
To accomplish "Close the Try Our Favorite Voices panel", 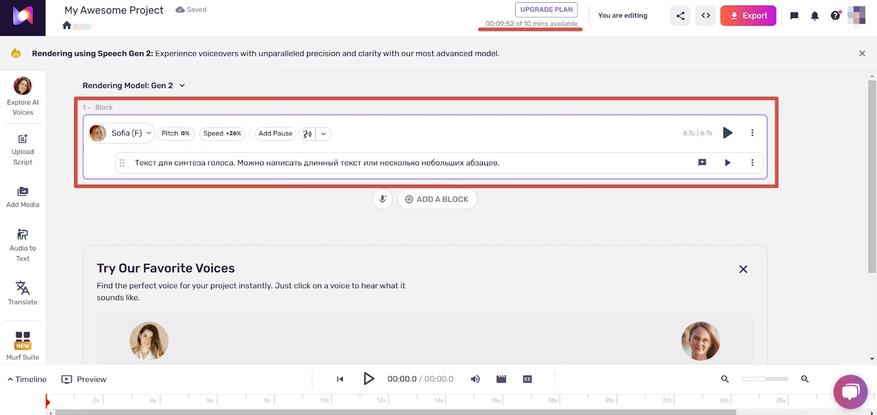I will [x=743, y=269].
